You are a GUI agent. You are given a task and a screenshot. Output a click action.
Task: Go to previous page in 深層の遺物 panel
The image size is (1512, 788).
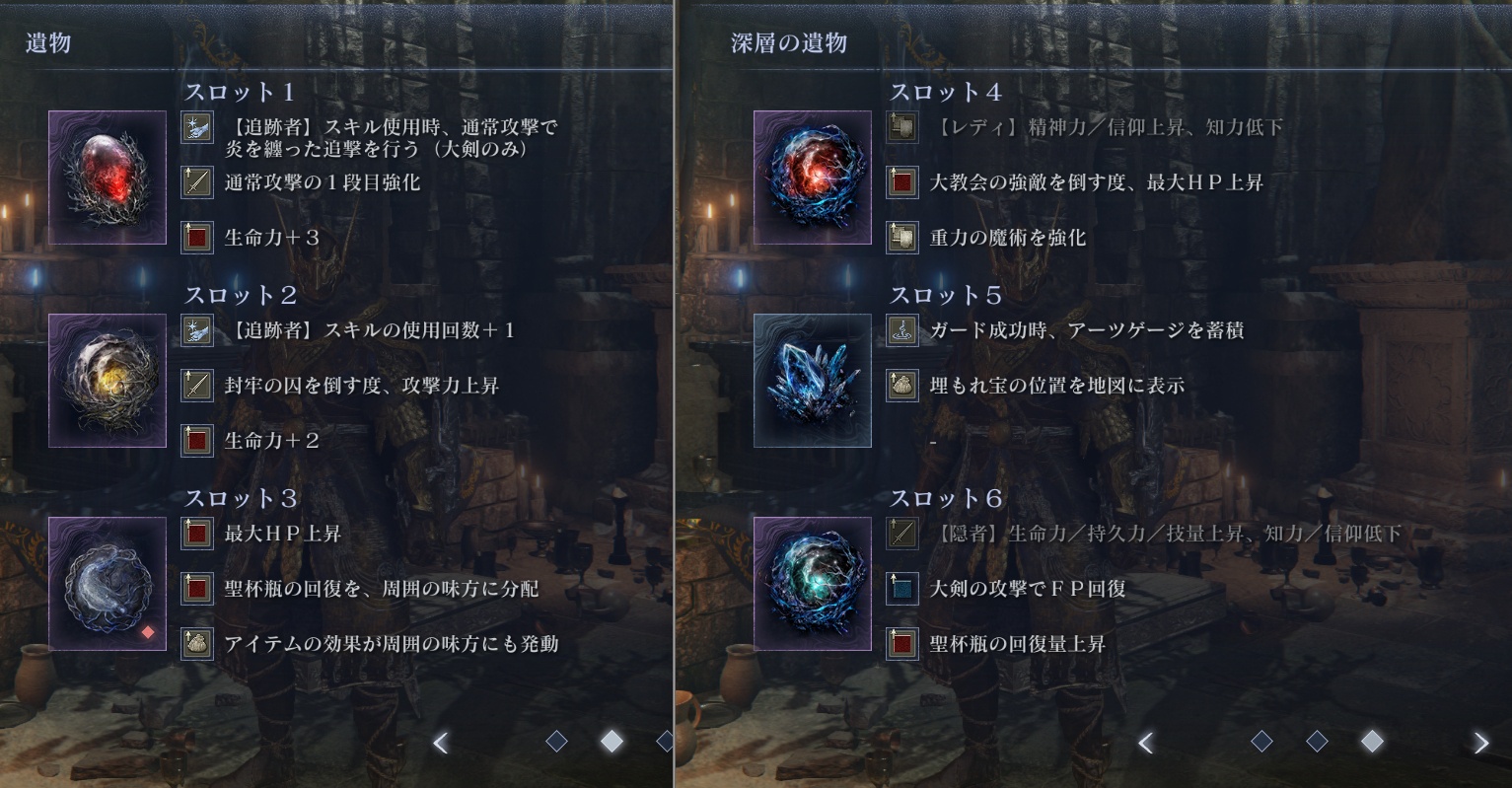[x=1146, y=742]
